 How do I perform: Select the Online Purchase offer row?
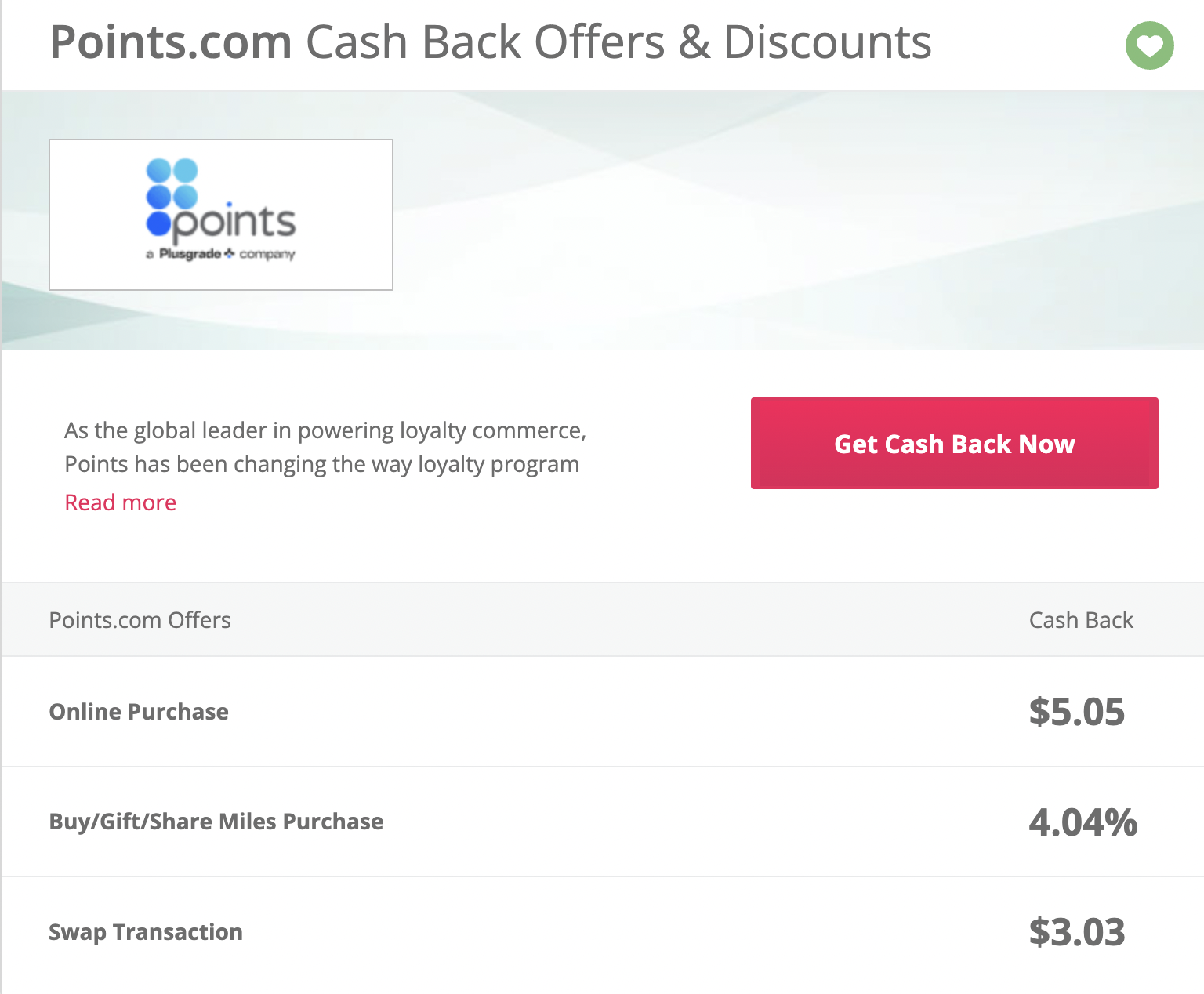point(602,712)
